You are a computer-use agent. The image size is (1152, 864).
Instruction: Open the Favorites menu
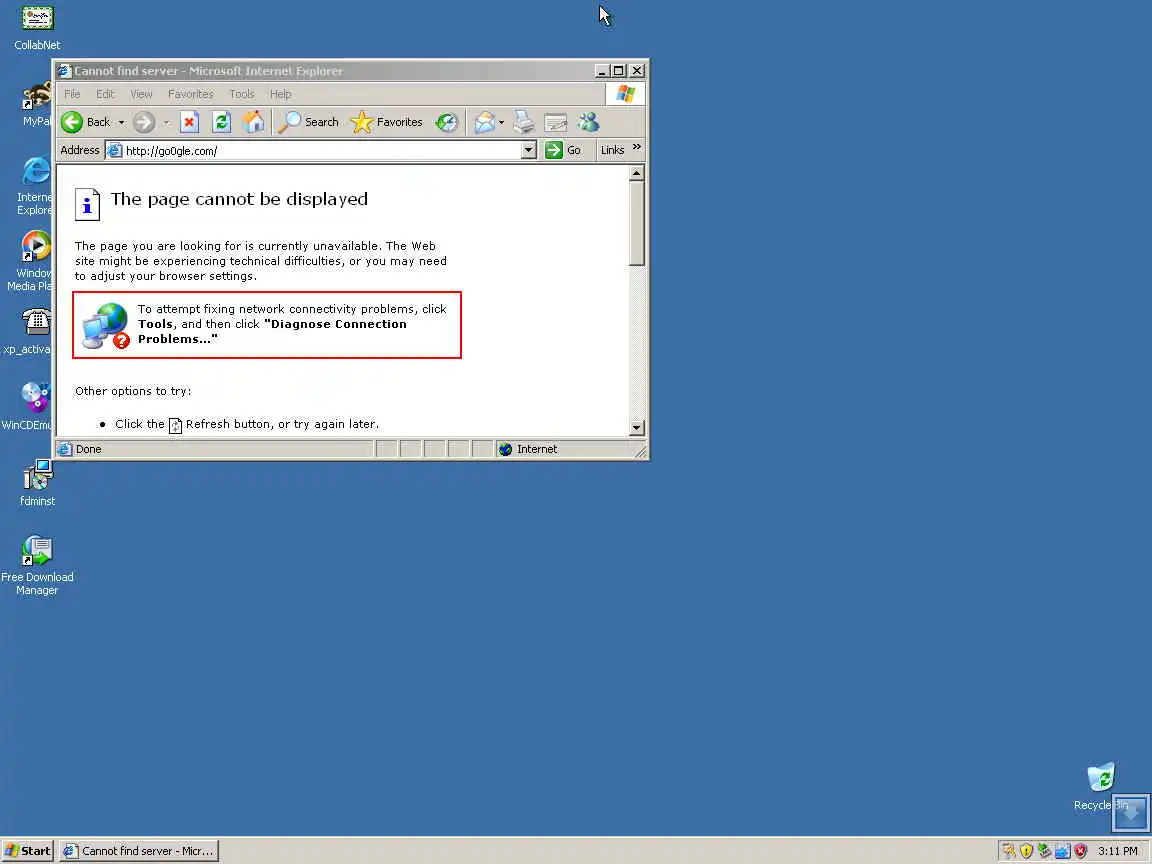[x=190, y=94]
